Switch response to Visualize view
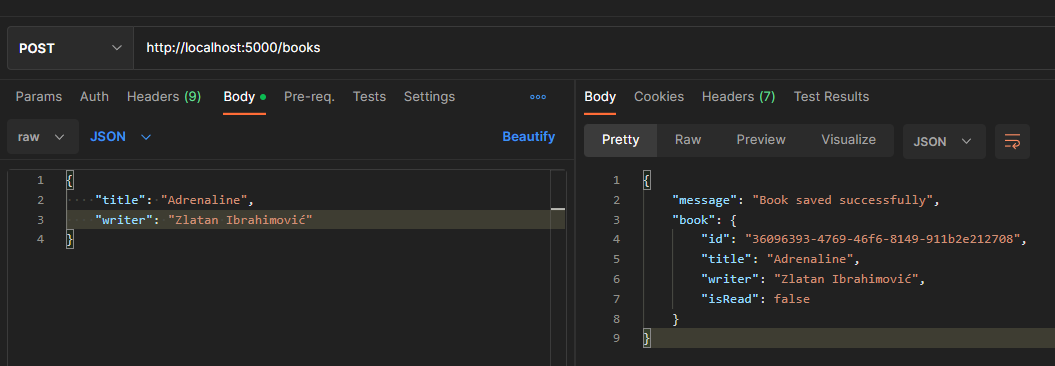Image resolution: width=1055 pixels, height=366 pixels. [x=848, y=140]
